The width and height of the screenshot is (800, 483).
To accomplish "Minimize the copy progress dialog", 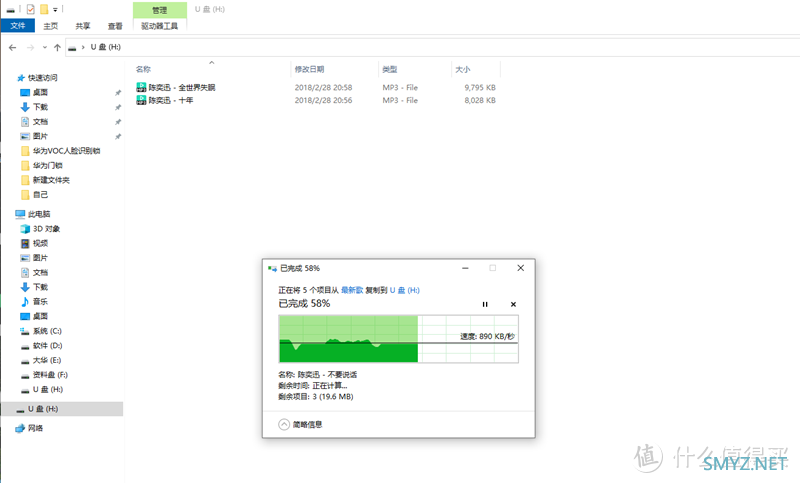I will coord(465,268).
